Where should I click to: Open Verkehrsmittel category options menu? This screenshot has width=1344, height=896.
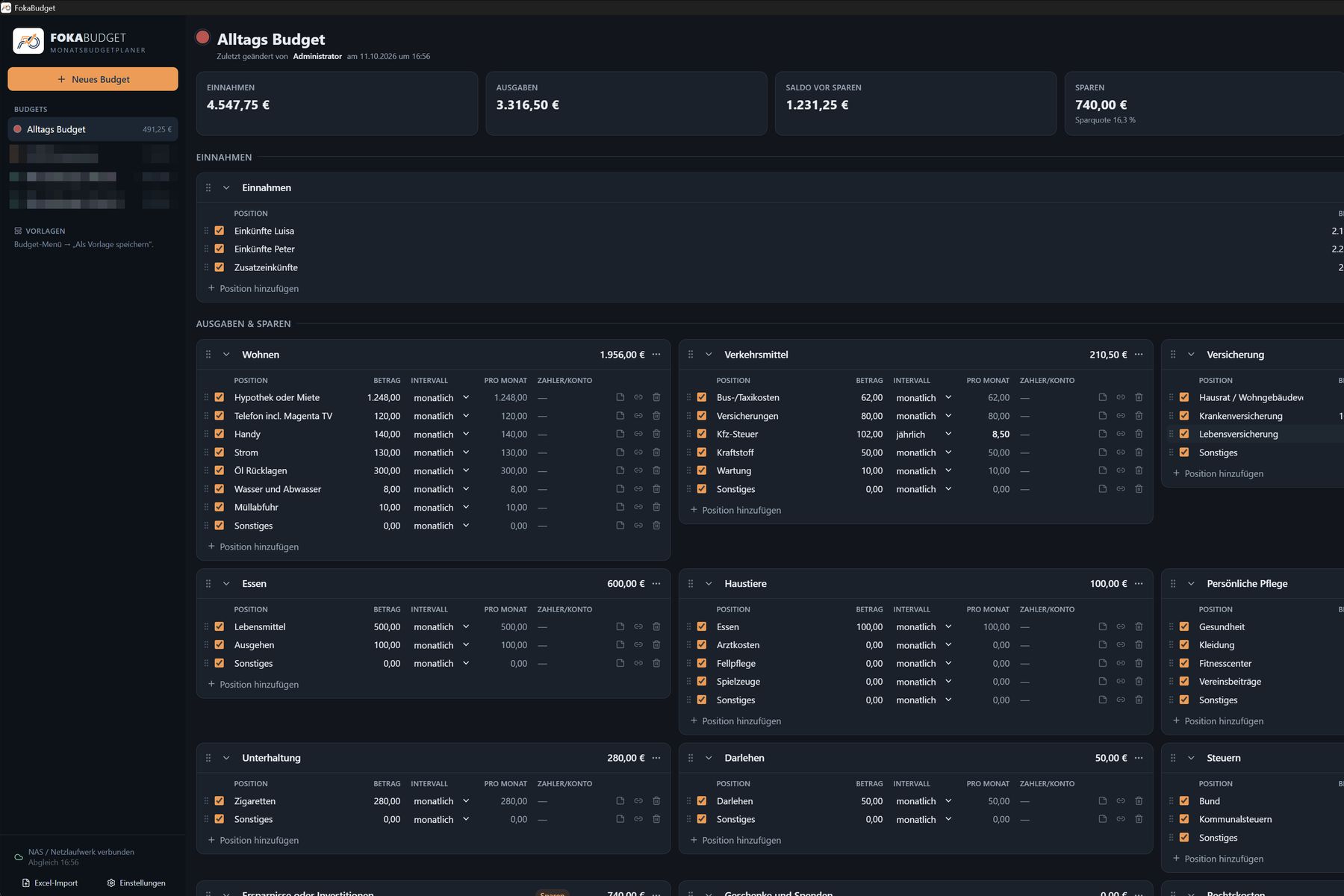pos(1139,355)
